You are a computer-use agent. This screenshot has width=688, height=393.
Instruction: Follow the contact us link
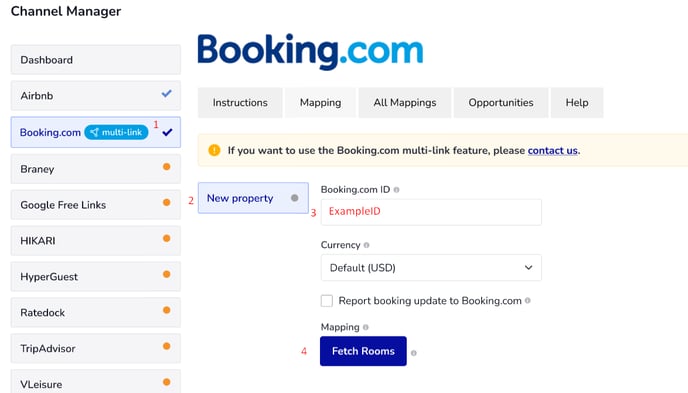coord(552,151)
